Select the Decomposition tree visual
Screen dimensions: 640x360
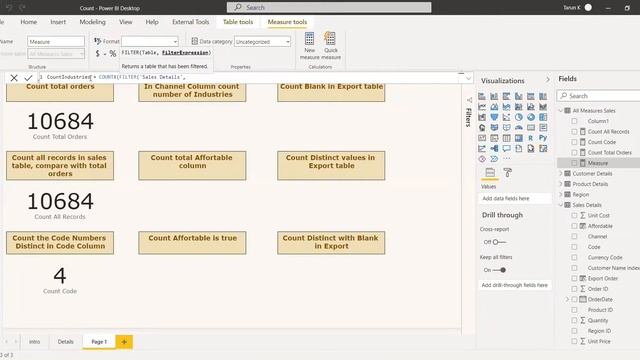click(x=494, y=149)
